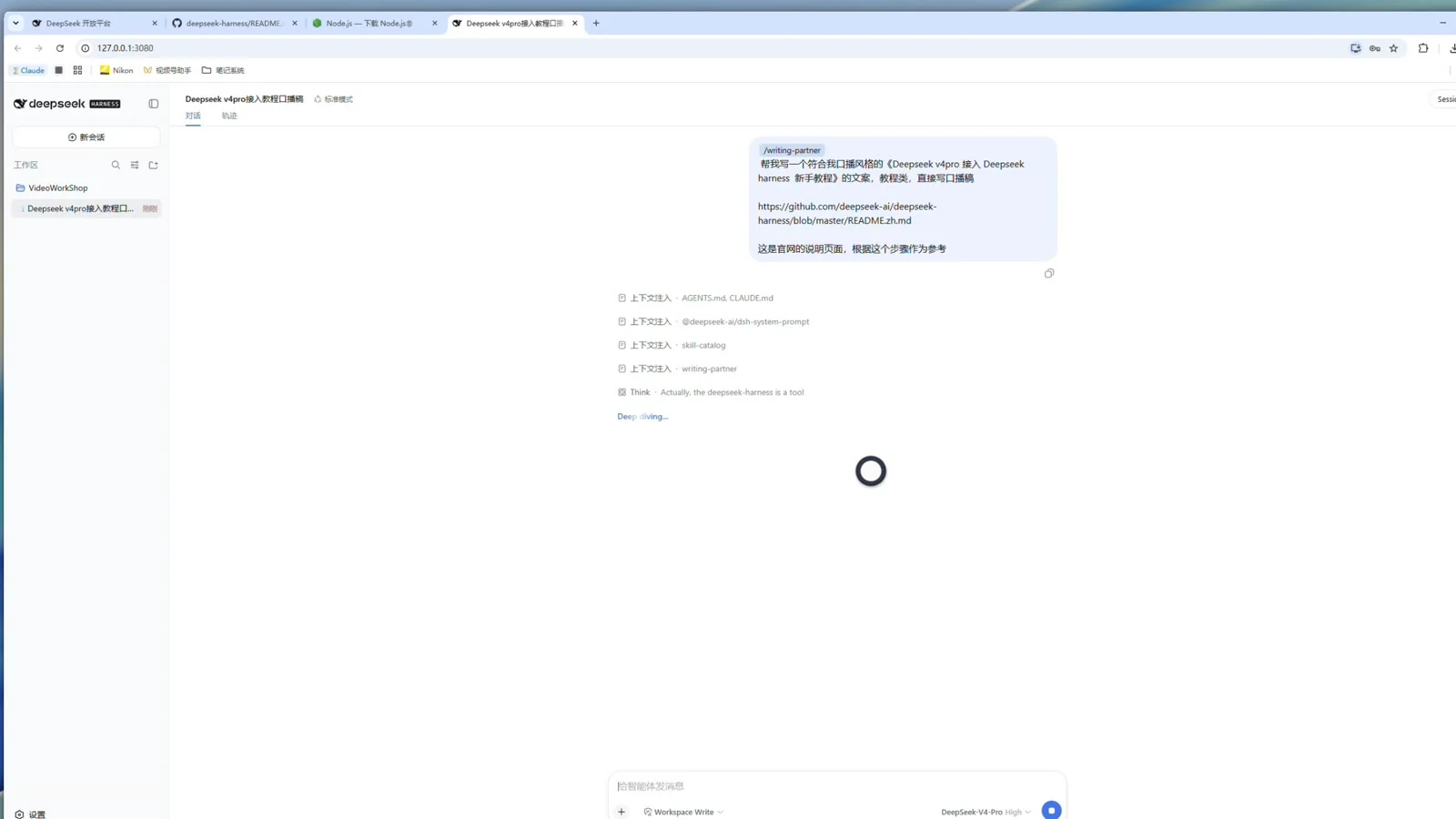The image size is (1456, 819).
Task: Toggle the 标准模式 mode indicator
Action: [x=333, y=99]
